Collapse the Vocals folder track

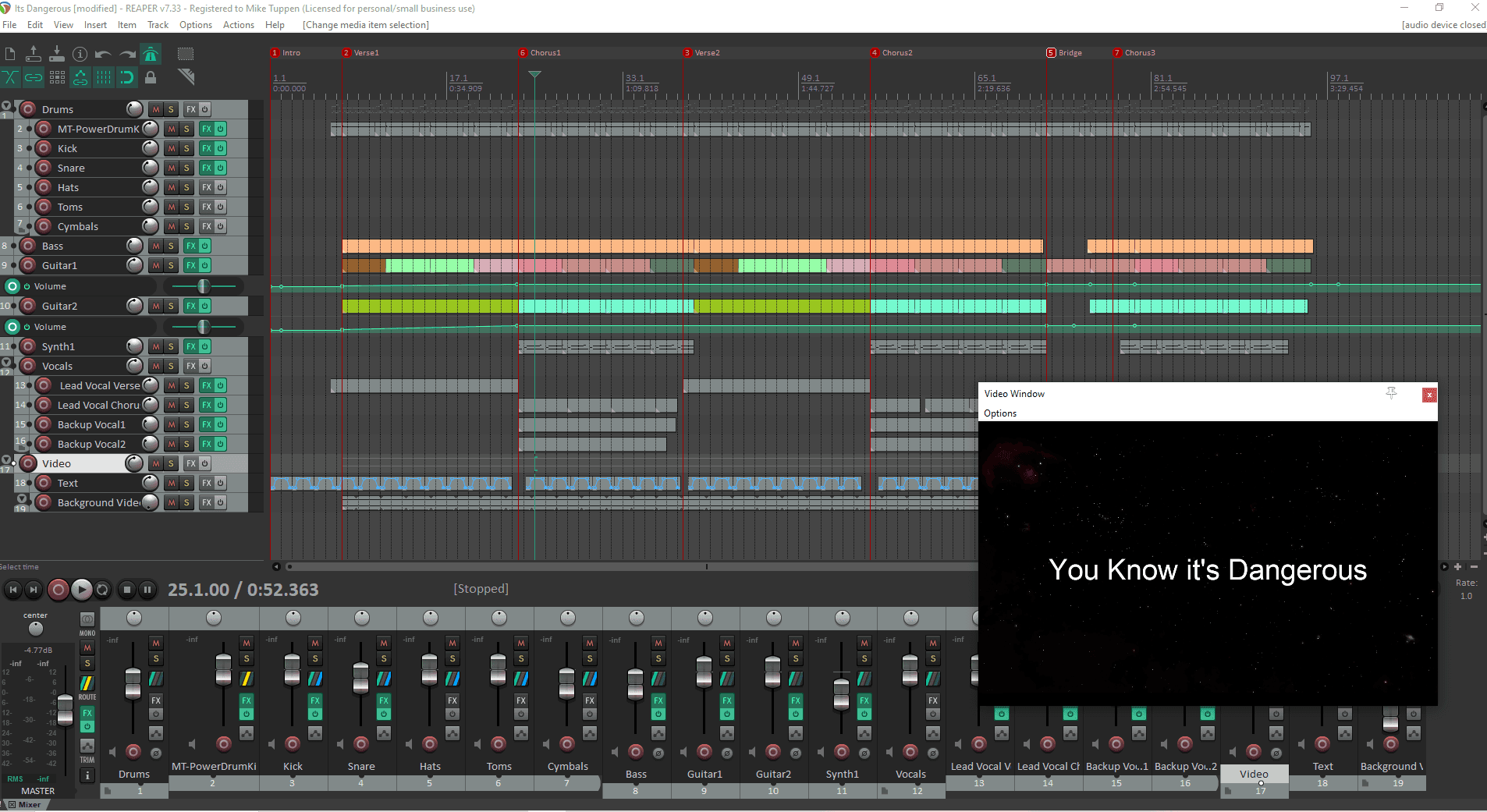(6, 362)
